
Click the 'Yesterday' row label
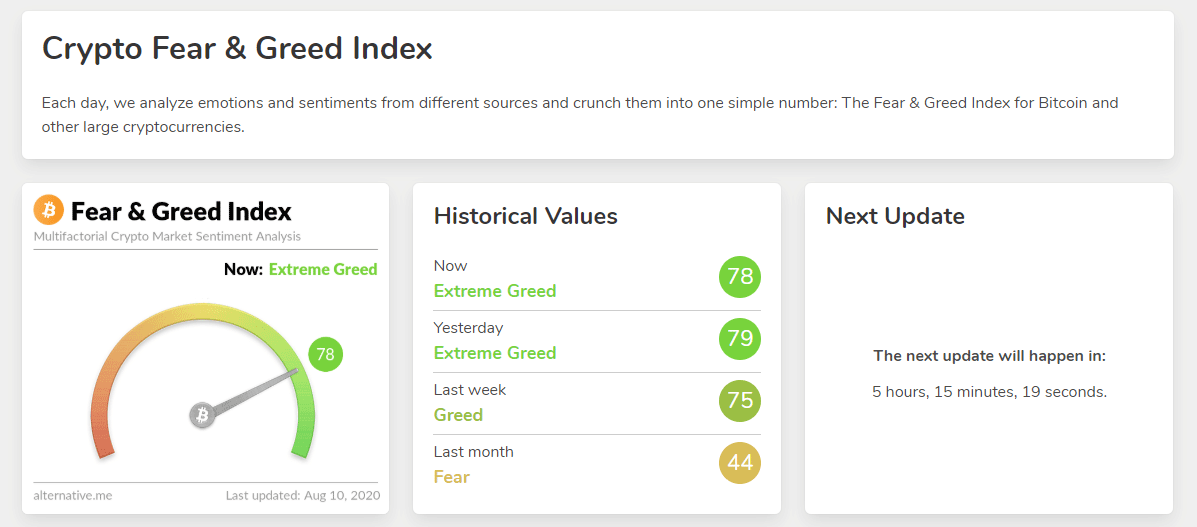tap(468, 328)
